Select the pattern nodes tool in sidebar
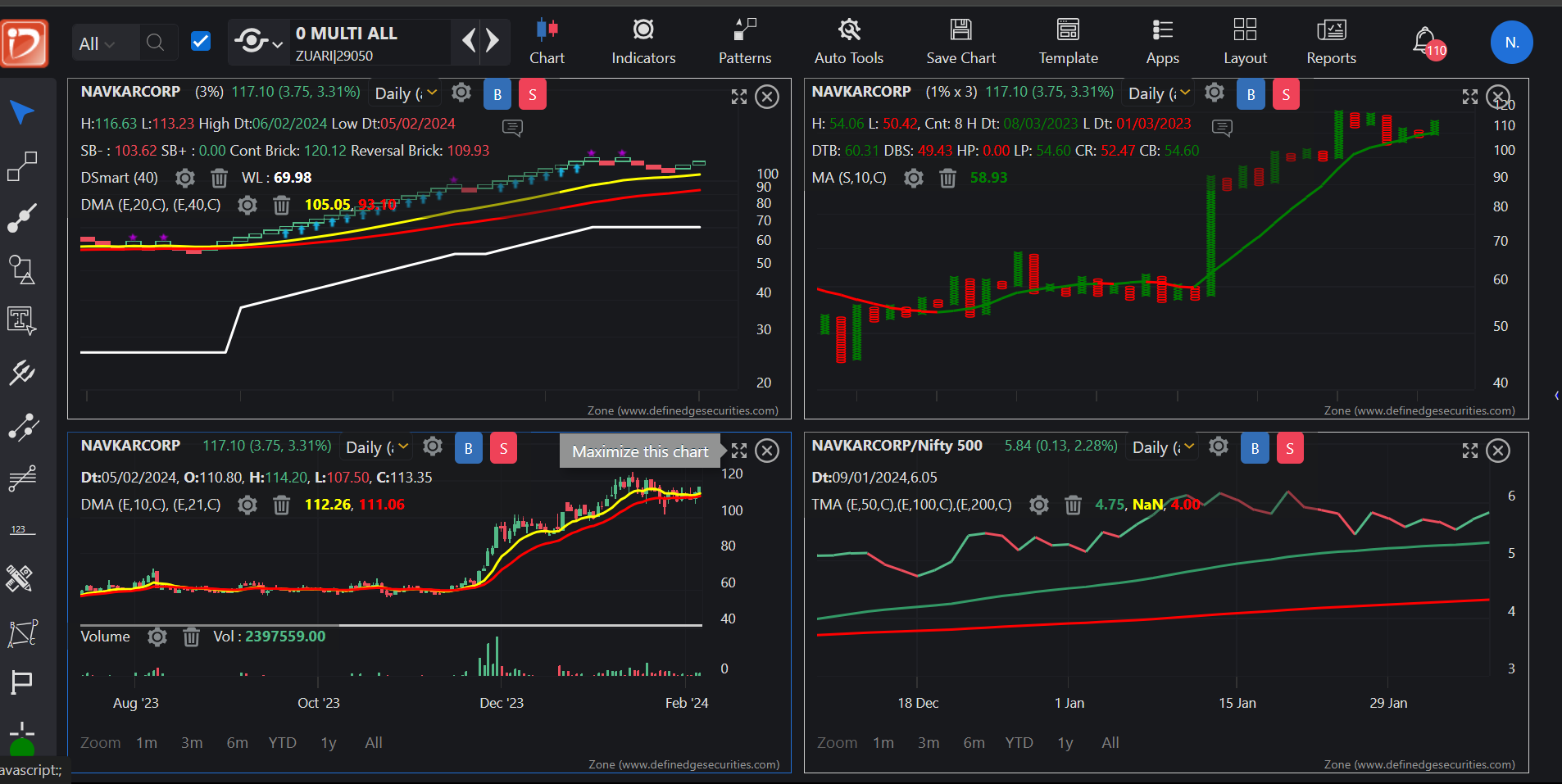The height and width of the screenshot is (784, 1562). point(22,427)
